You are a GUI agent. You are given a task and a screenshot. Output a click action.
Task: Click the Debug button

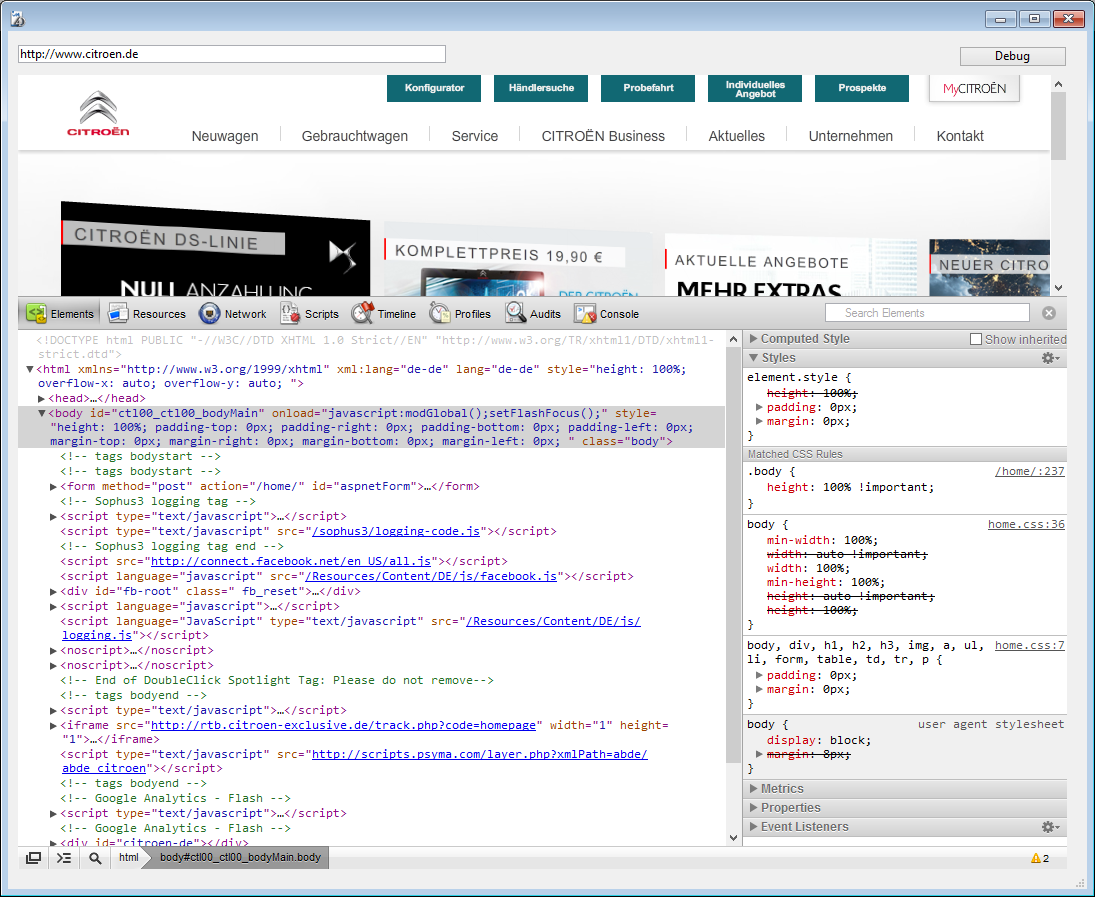click(x=1012, y=56)
